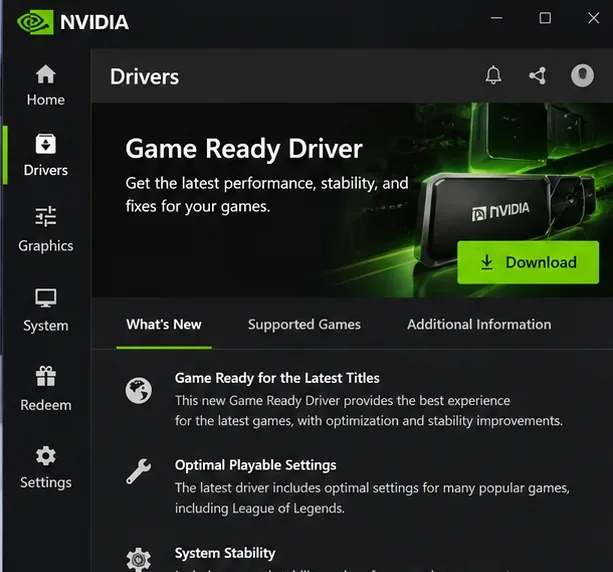Screen dimensions: 613x572
Task: Select the 'System Stability' heading
Action: click(x=225, y=553)
